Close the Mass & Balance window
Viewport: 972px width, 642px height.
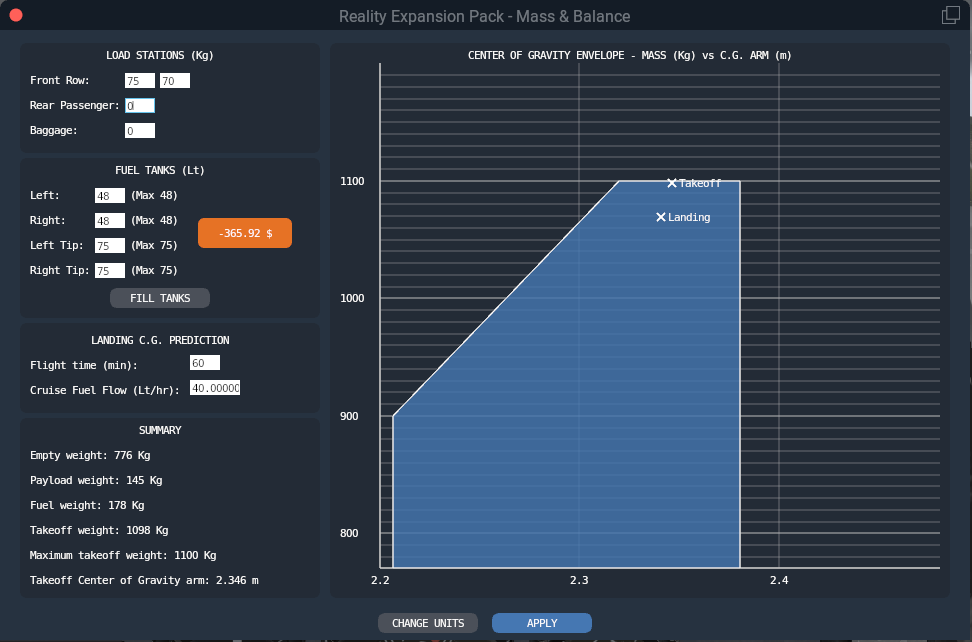(x=16, y=15)
